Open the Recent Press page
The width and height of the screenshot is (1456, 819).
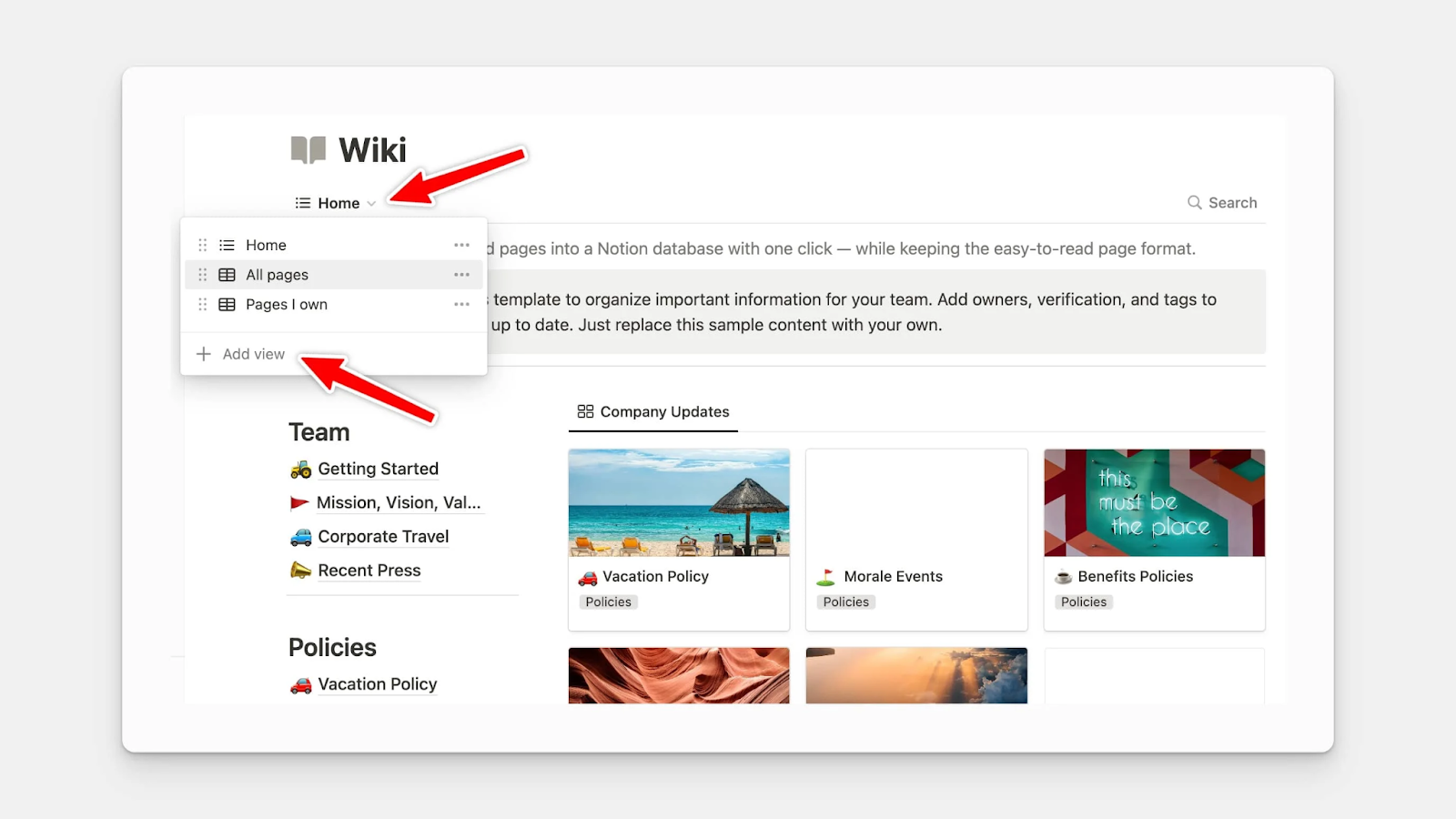[x=369, y=571]
